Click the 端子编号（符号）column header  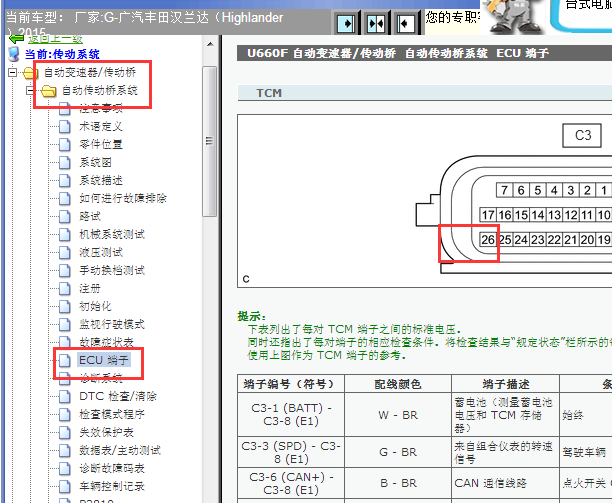tap(291, 384)
